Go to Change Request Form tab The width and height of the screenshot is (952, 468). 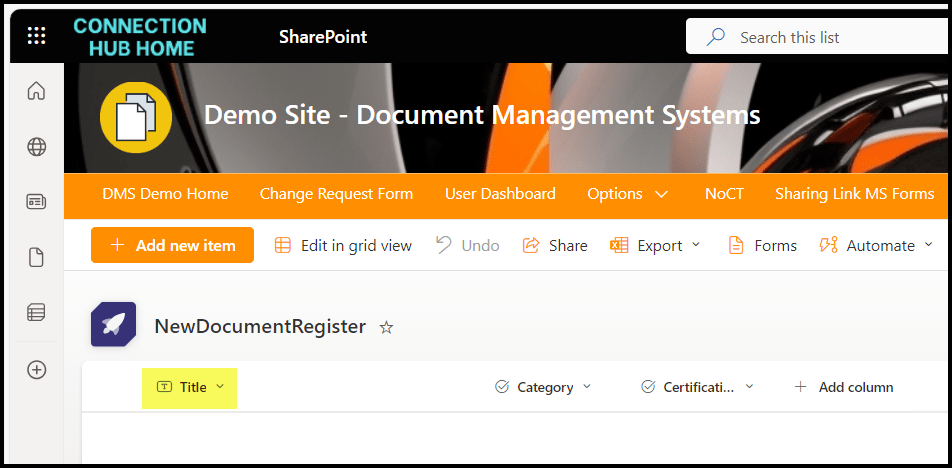(x=336, y=194)
